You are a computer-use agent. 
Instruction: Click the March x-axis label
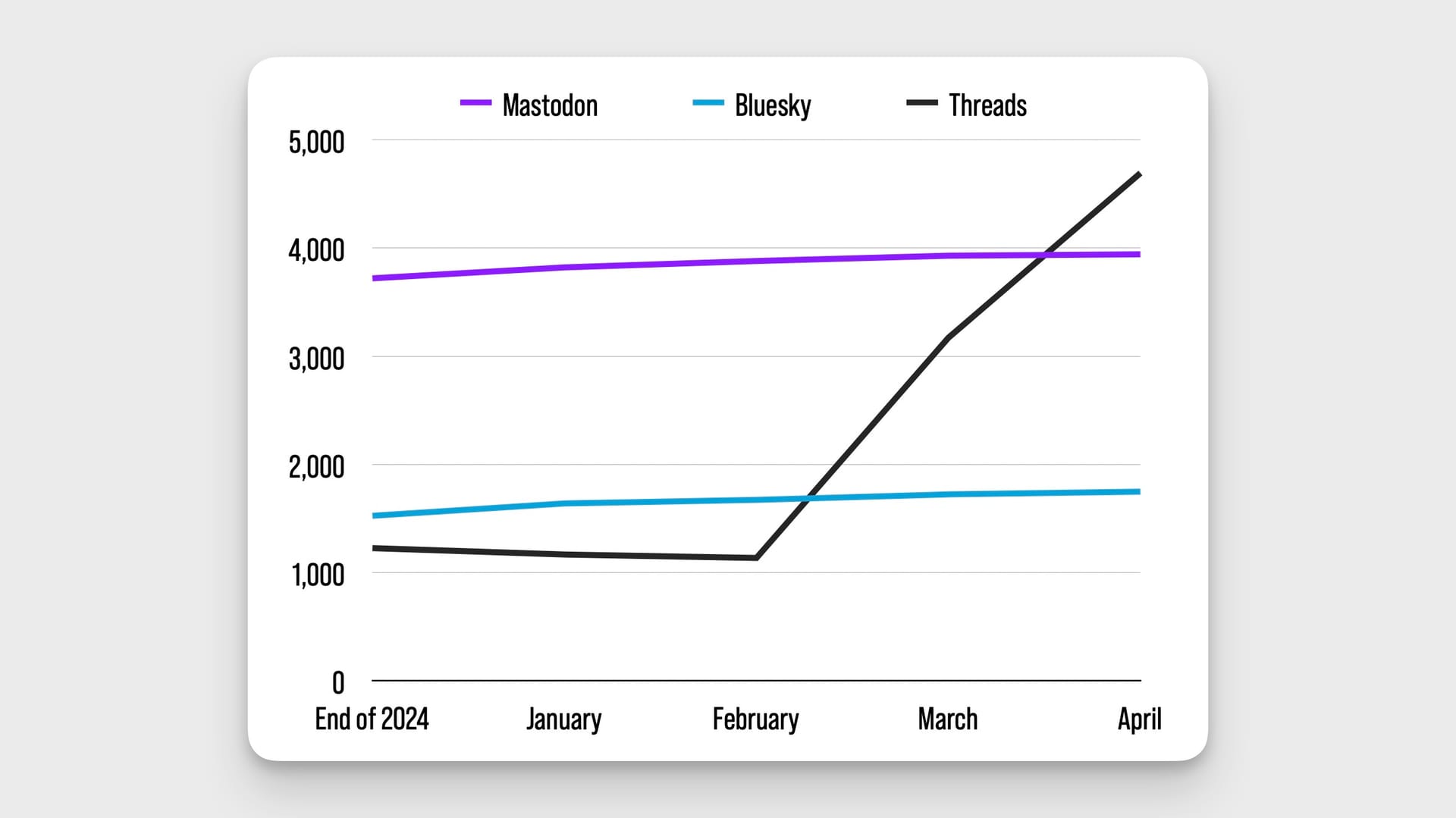947,719
